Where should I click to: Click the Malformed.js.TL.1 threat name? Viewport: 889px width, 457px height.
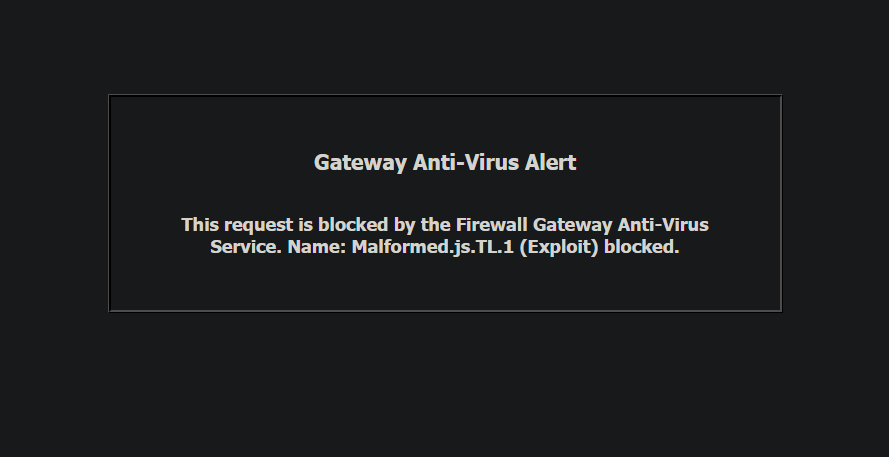pos(433,248)
